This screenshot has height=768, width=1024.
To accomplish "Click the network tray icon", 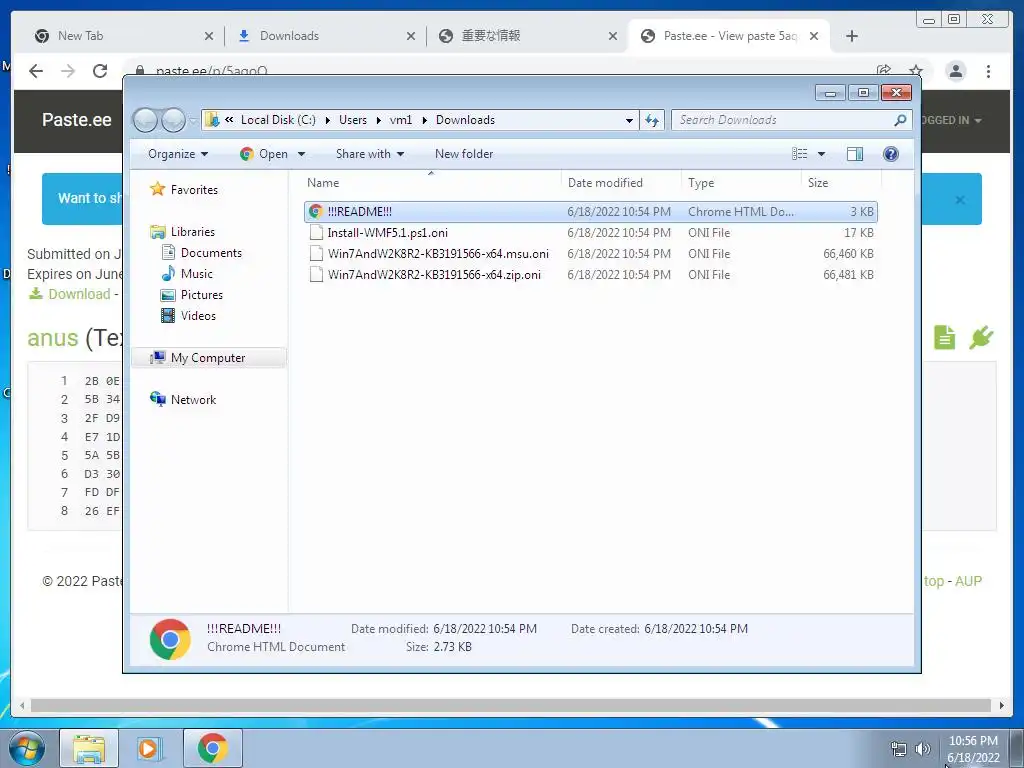I will (899, 749).
